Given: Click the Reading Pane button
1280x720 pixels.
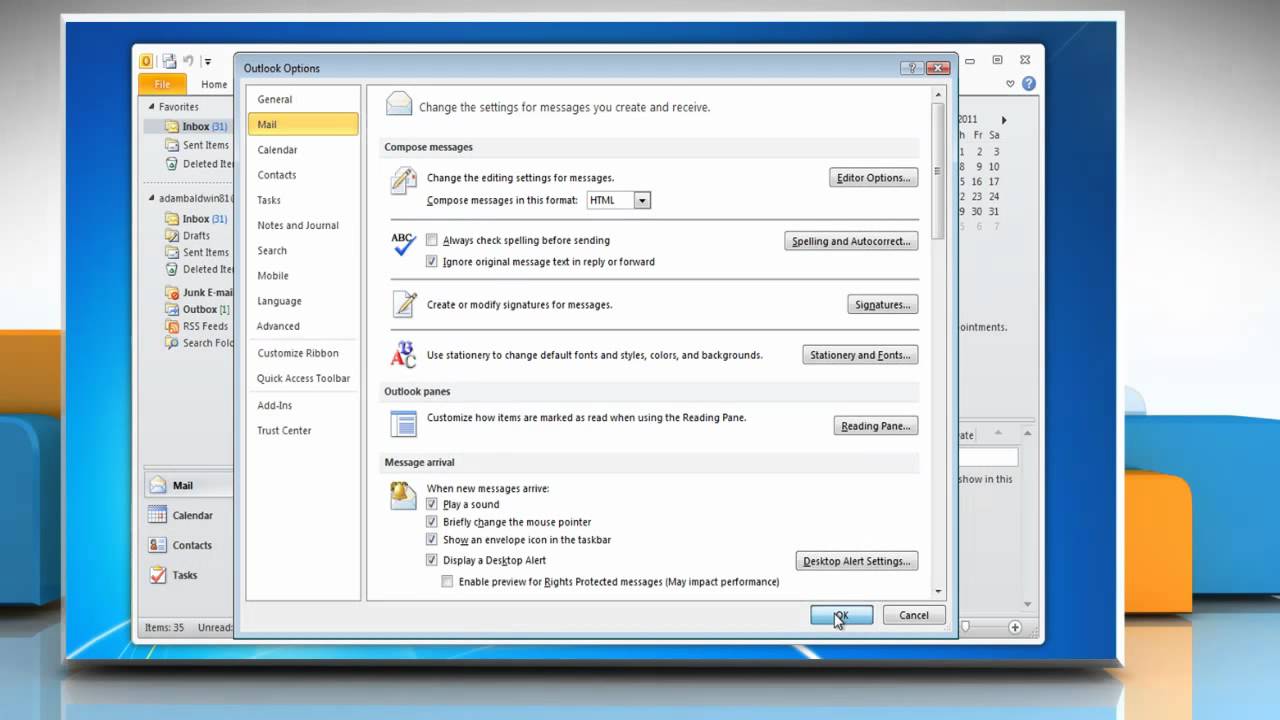Looking at the screenshot, I should [876, 426].
